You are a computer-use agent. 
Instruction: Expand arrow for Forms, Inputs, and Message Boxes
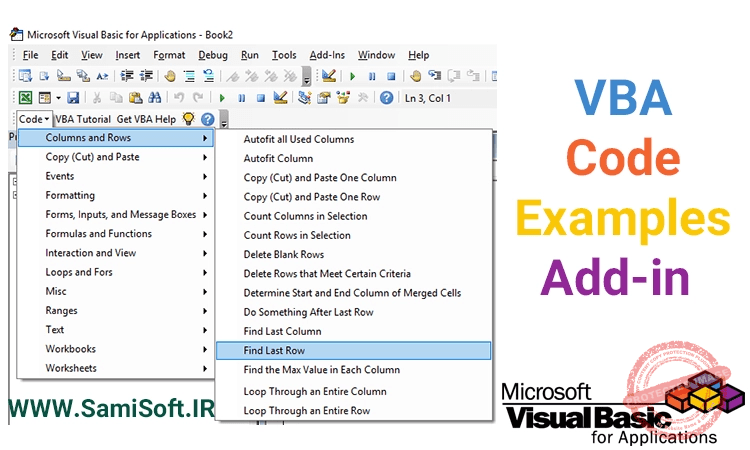pos(205,215)
